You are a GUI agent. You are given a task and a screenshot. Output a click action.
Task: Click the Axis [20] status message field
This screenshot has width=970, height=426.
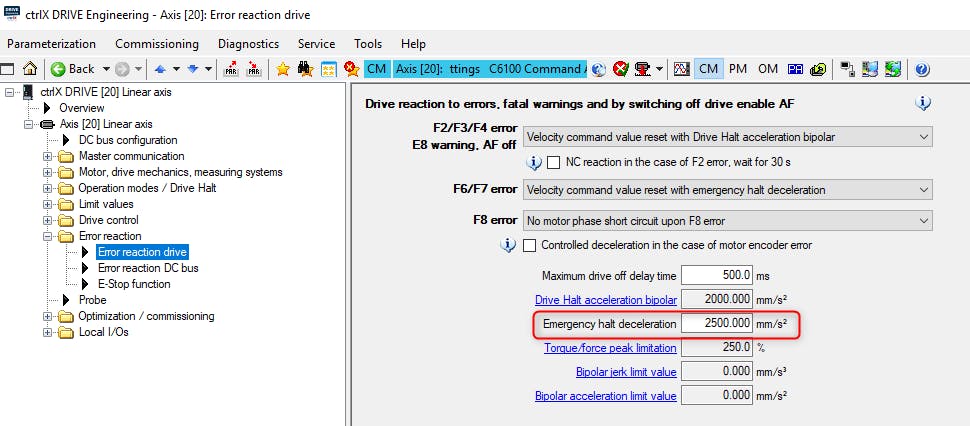[490, 69]
